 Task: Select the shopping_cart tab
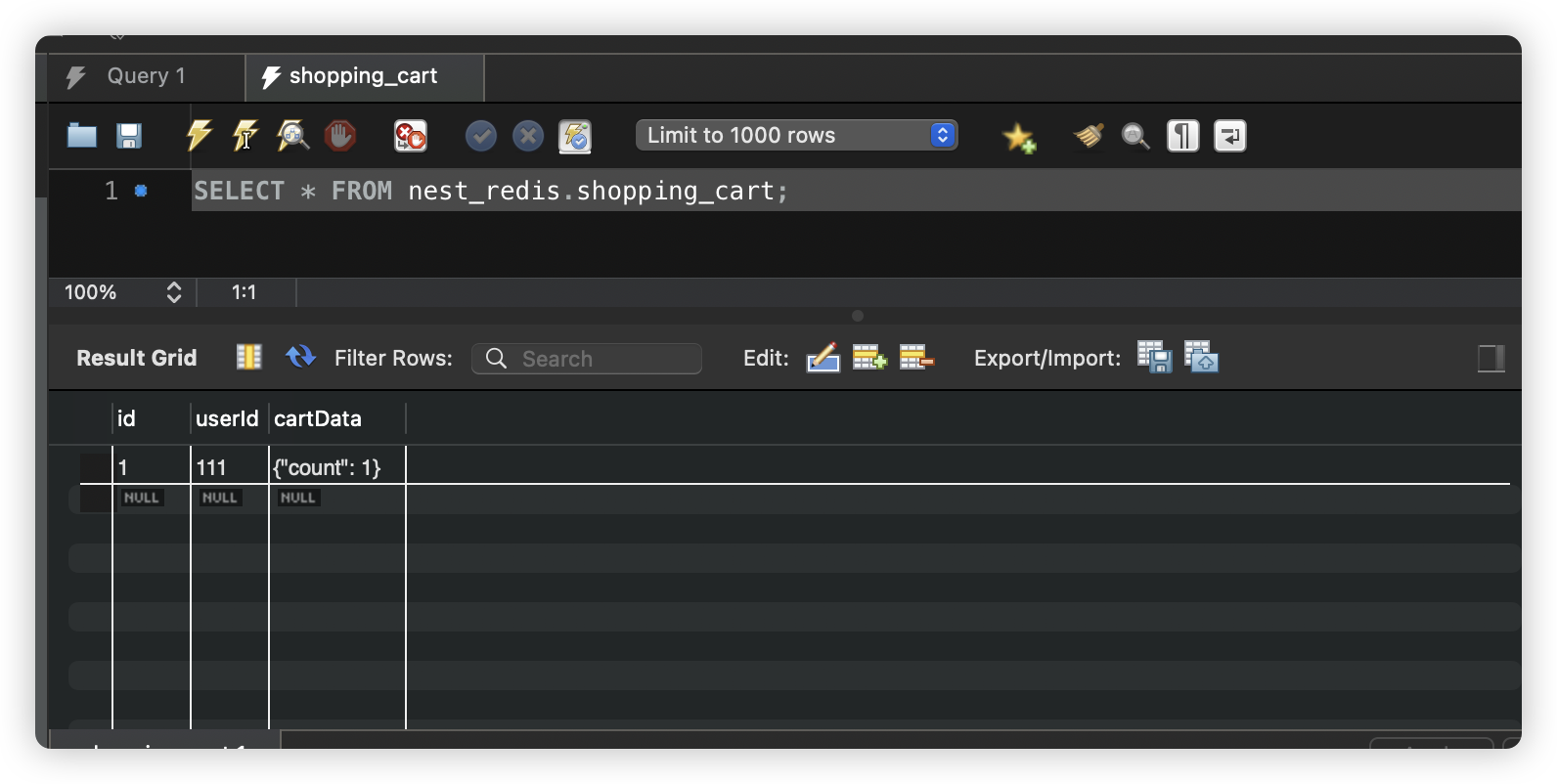tap(363, 76)
